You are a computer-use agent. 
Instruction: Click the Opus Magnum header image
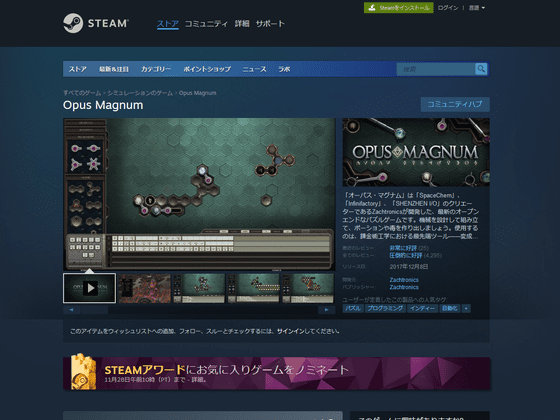(416, 152)
